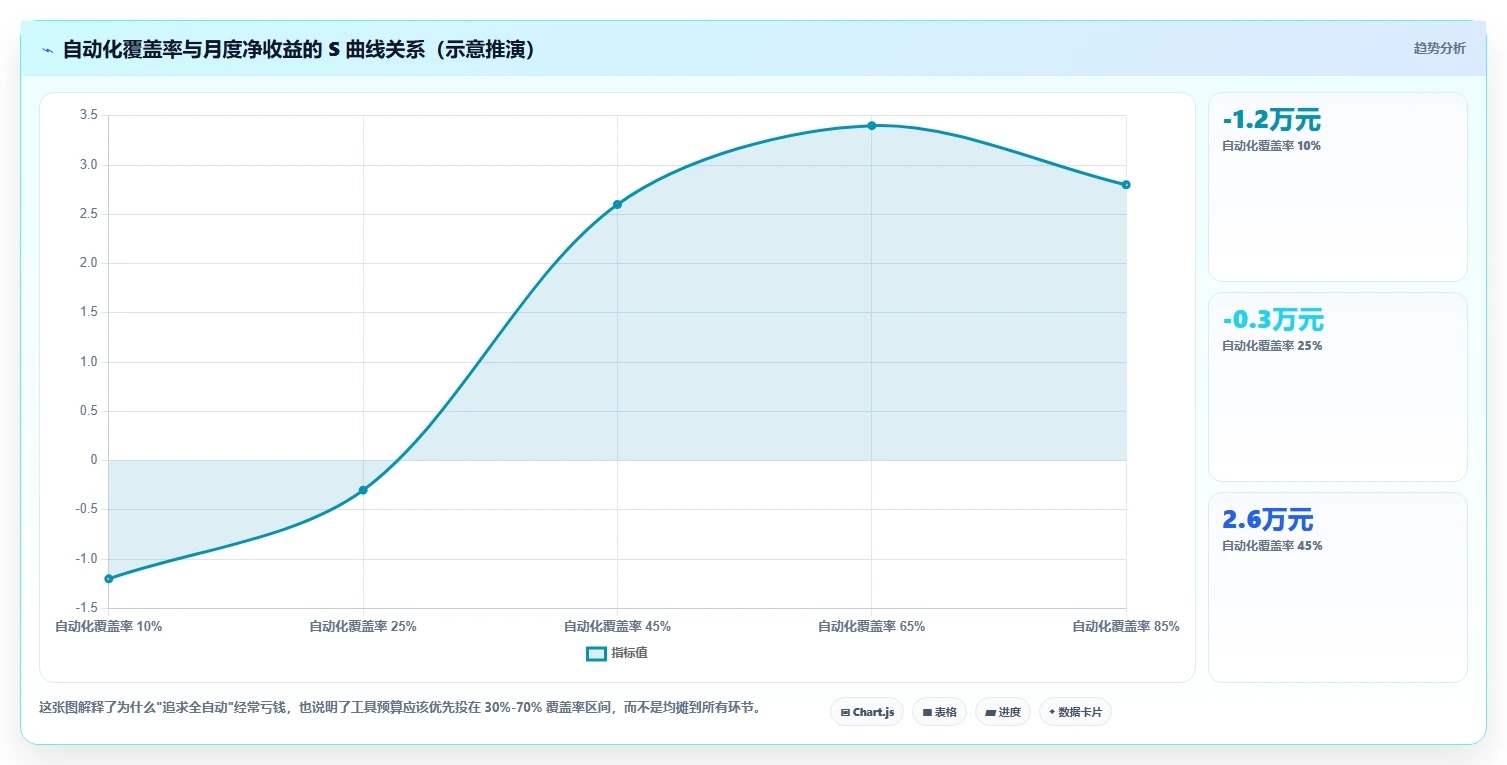Select the 表格 tag chip
Viewport: 1507px width, 765px height.
coord(939,712)
